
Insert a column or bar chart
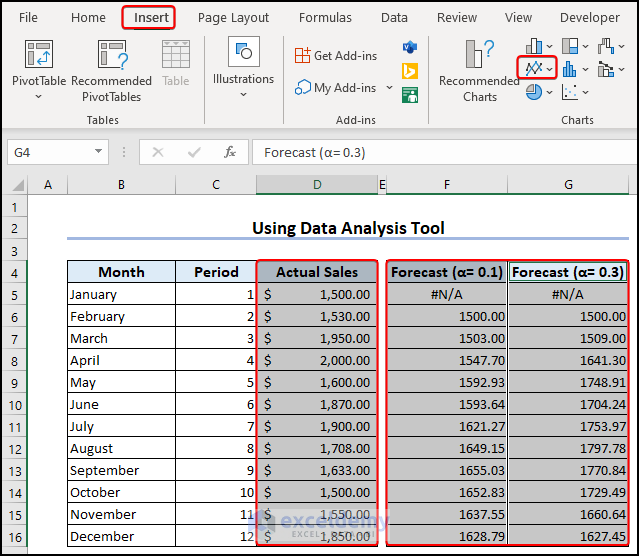pyautogui.click(x=535, y=45)
